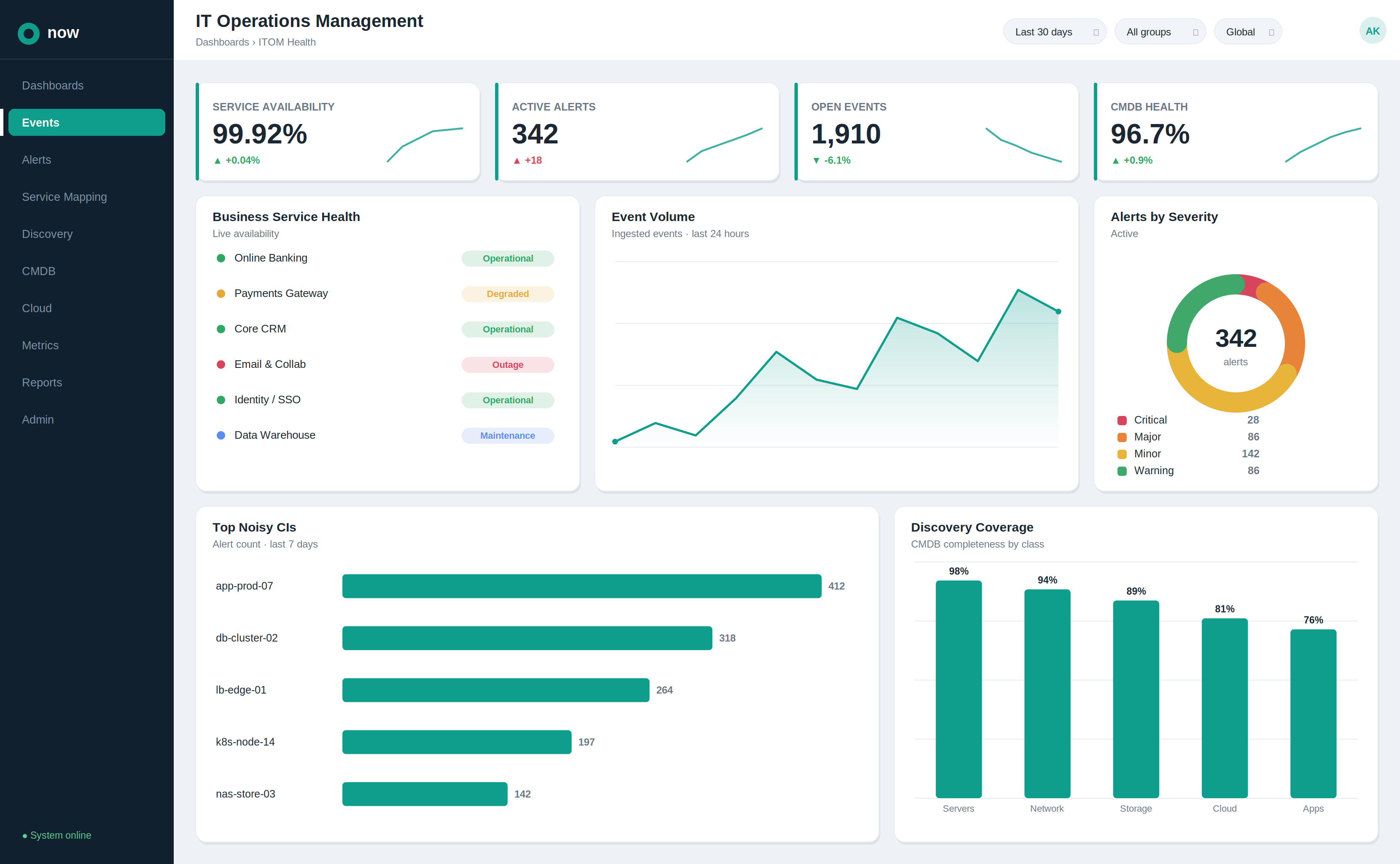Click Identity / SSO's Operational badge
The width and height of the screenshot is (1400, 864).
point(508,400)
